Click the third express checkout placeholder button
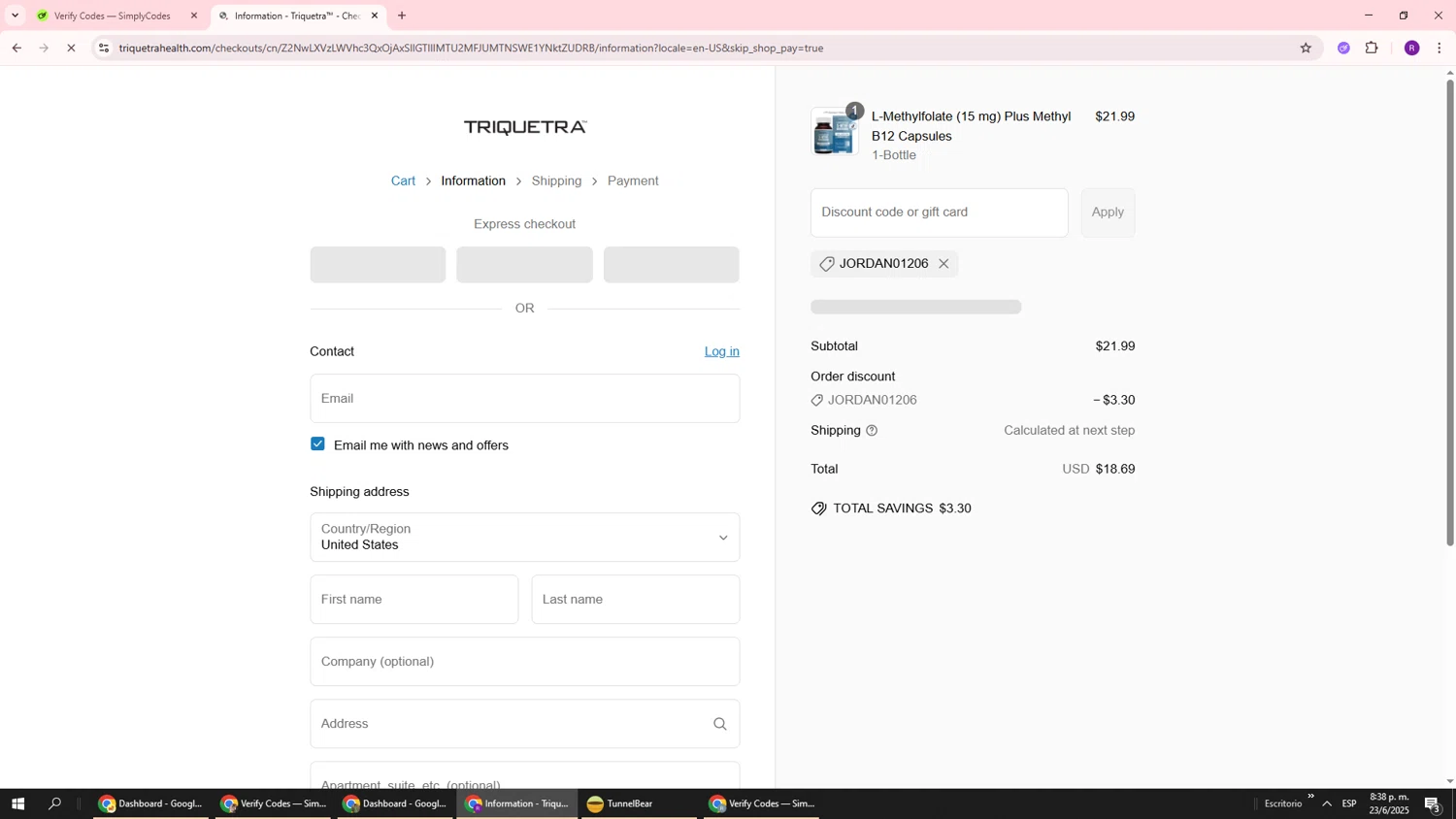This screenshot has width=1456, height=819. (671, 264)
